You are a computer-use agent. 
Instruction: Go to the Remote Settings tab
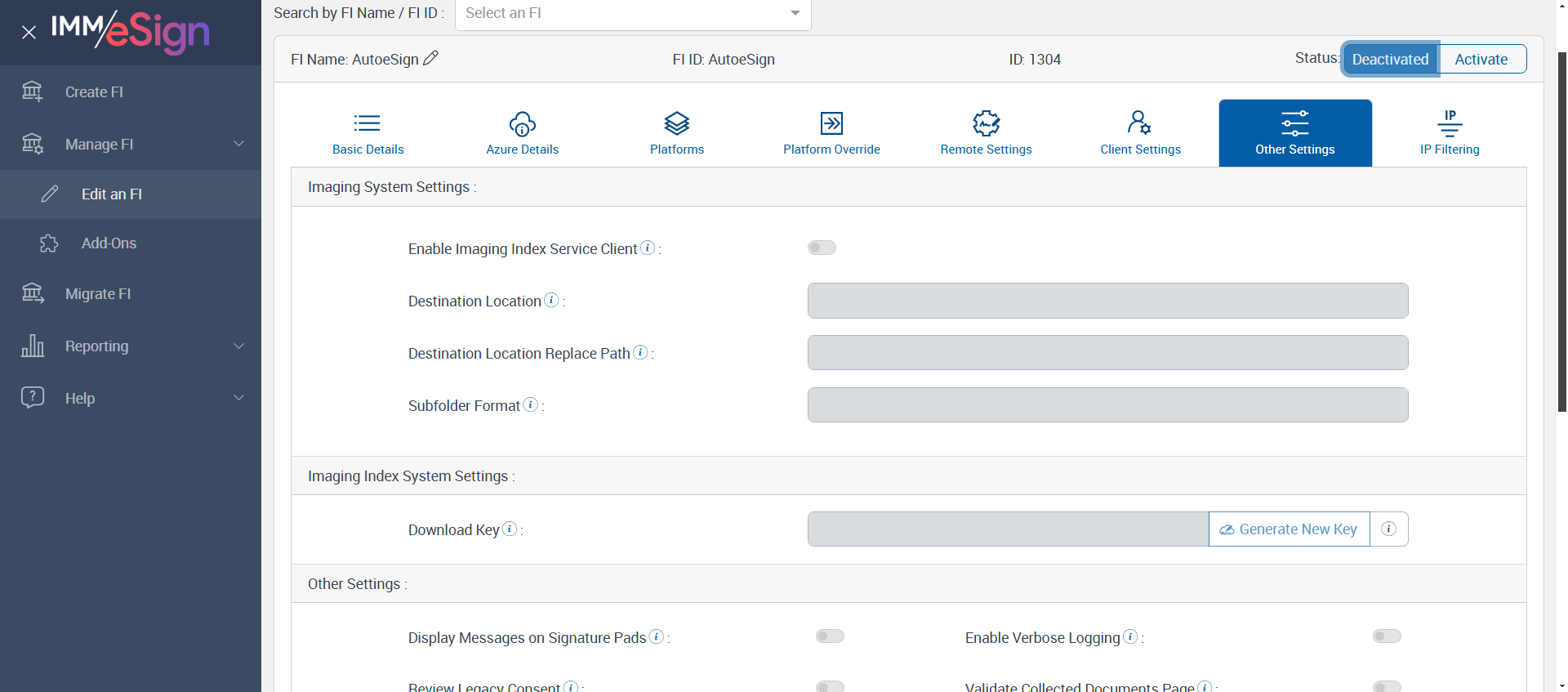pyautogui.click(x=987, y=133)
